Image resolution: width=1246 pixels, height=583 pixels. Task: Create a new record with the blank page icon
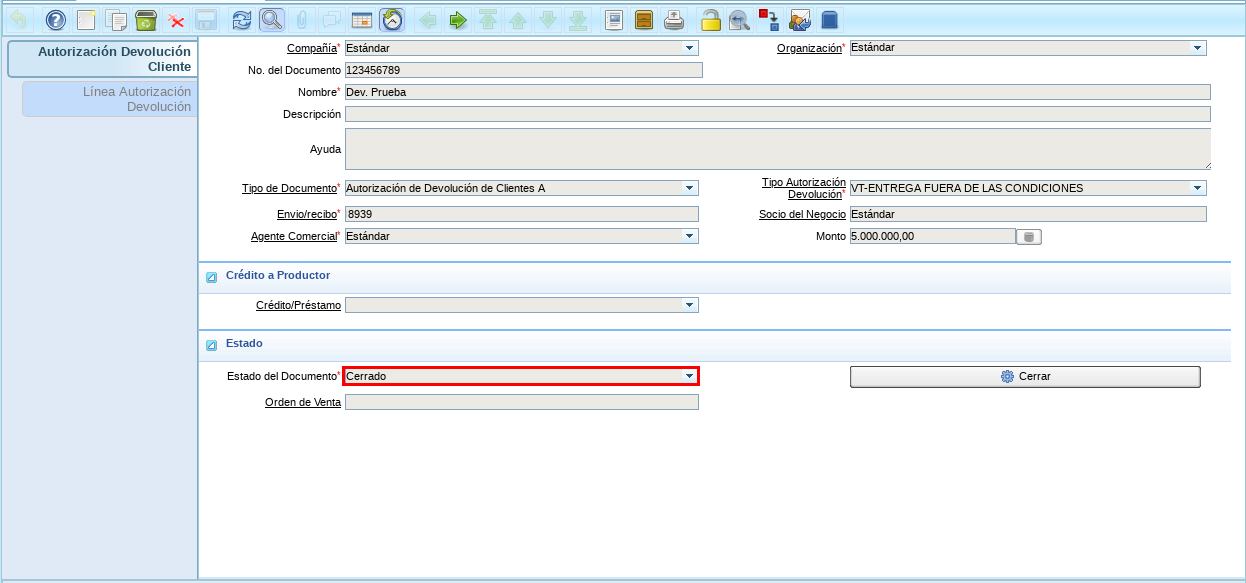tap(87, 20)
